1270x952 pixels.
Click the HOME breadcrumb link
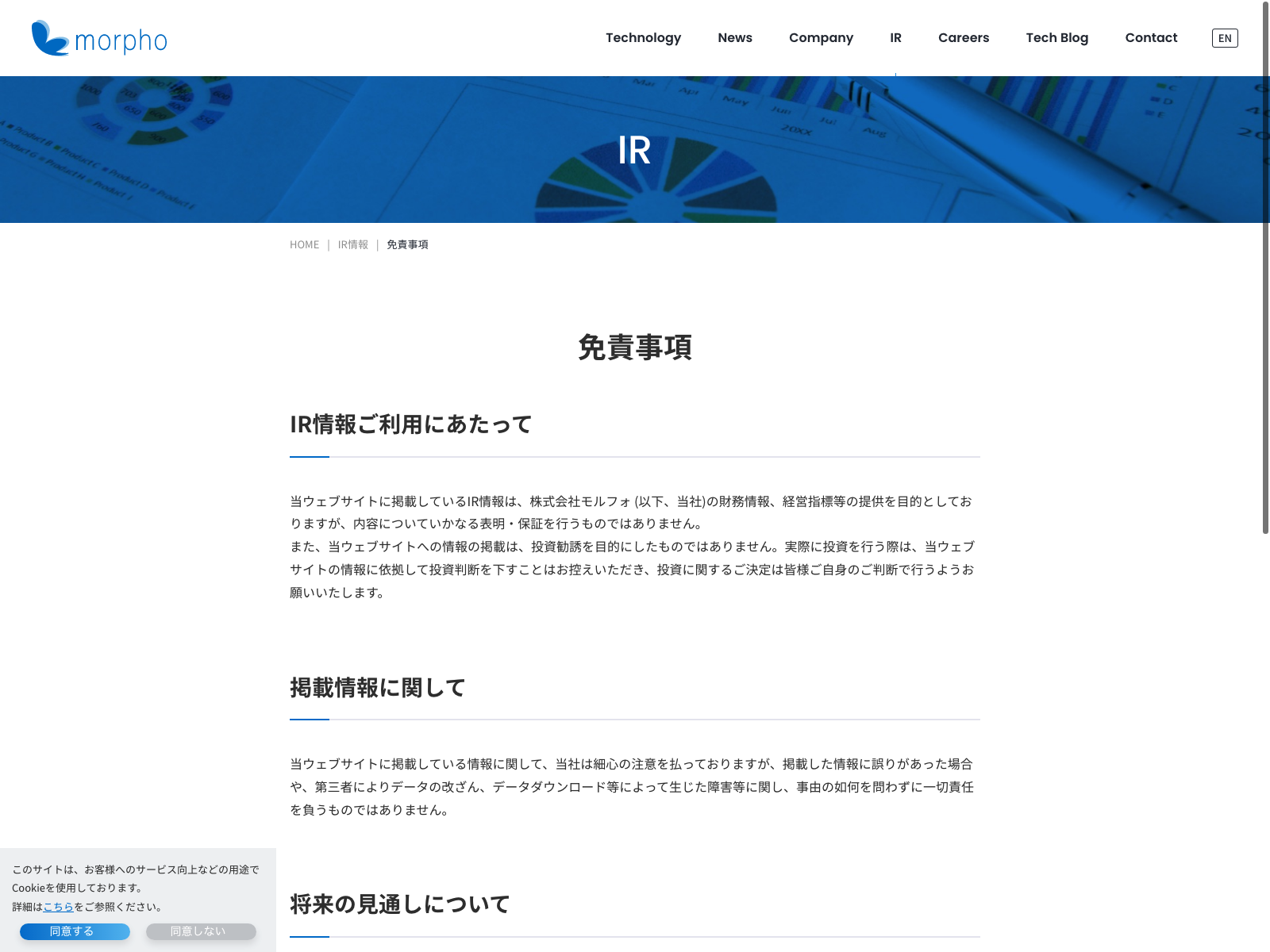click(304, 245)
